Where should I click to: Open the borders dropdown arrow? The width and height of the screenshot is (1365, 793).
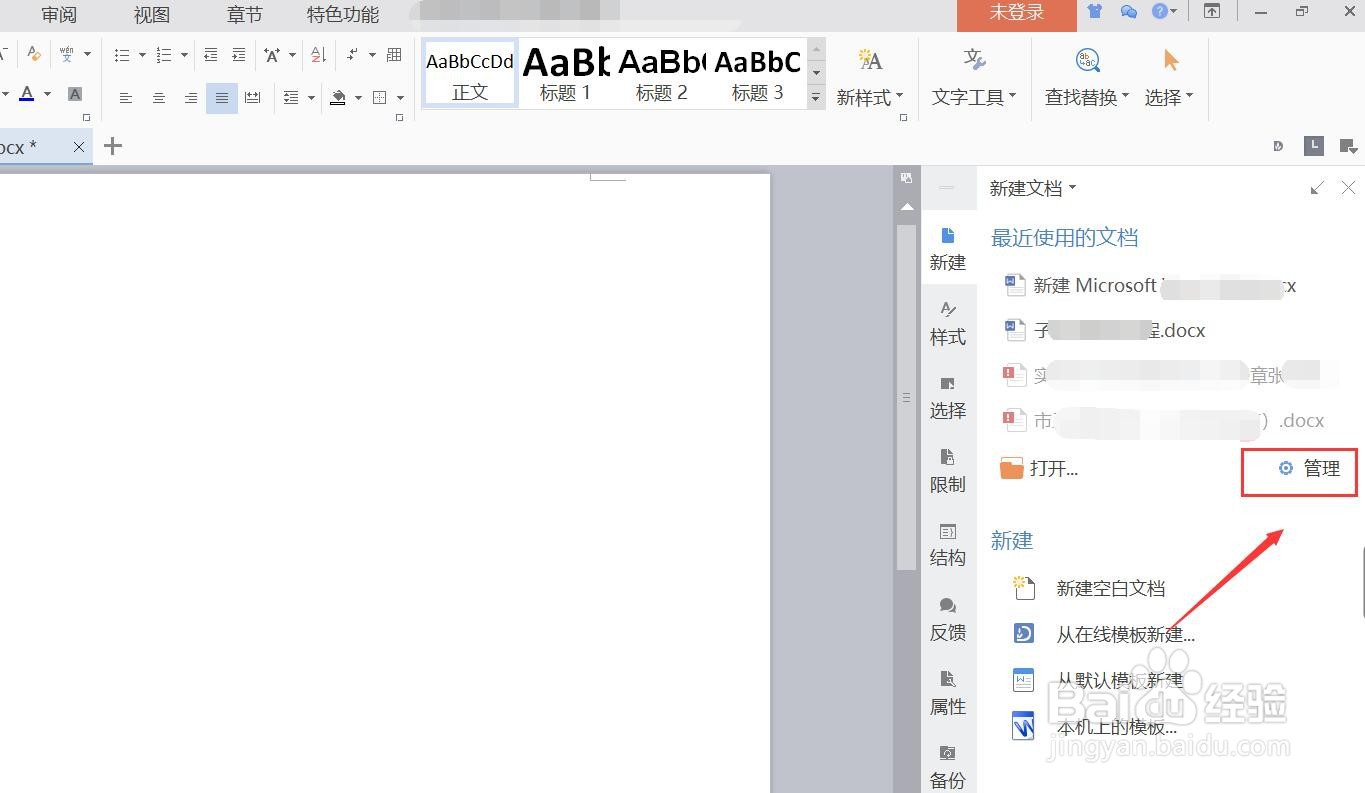pos(400,98)
